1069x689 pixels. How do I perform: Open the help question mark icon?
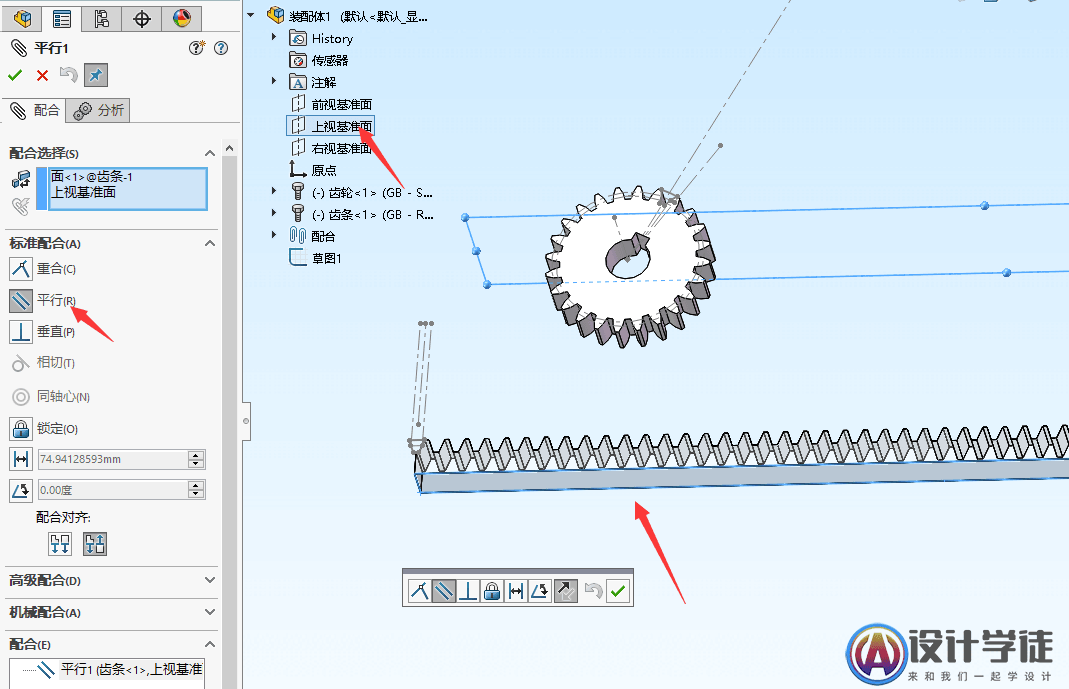(221, 48)
